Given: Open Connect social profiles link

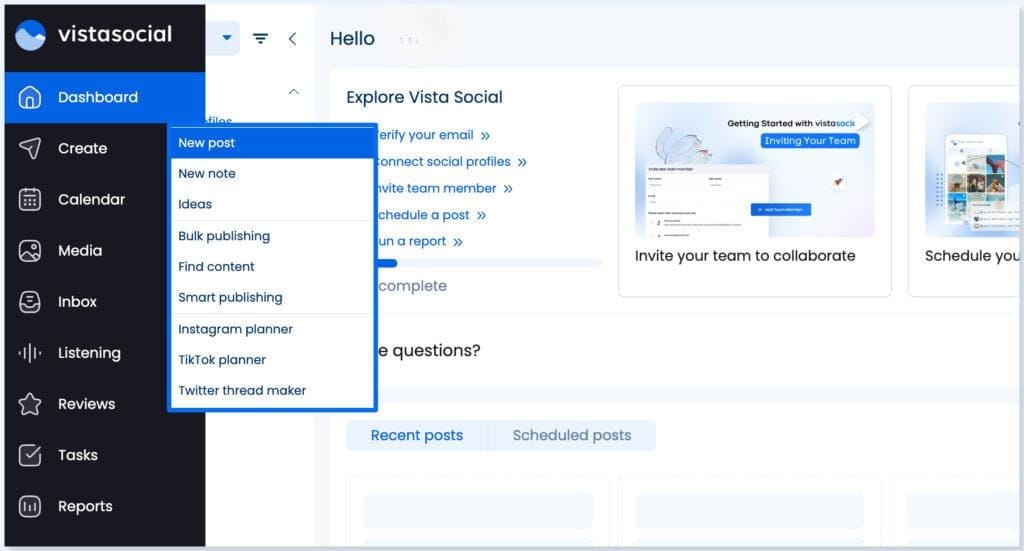Looking at the screenshot, I should coord(452,161).
